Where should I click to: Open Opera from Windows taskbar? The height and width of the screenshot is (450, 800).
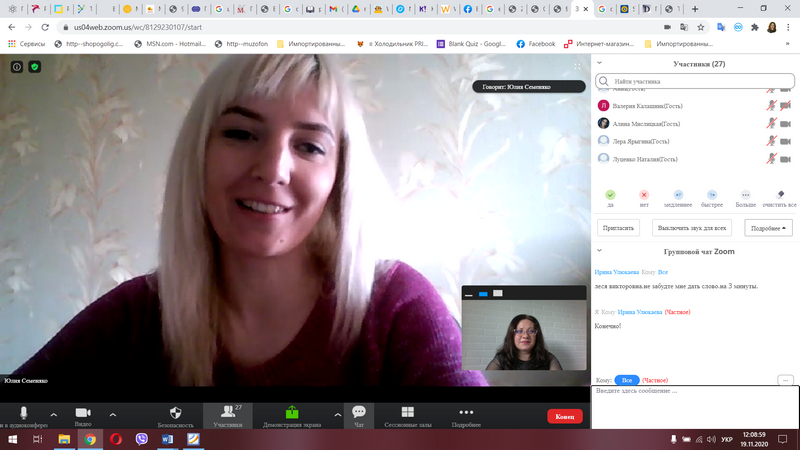[x=116, y=439]
